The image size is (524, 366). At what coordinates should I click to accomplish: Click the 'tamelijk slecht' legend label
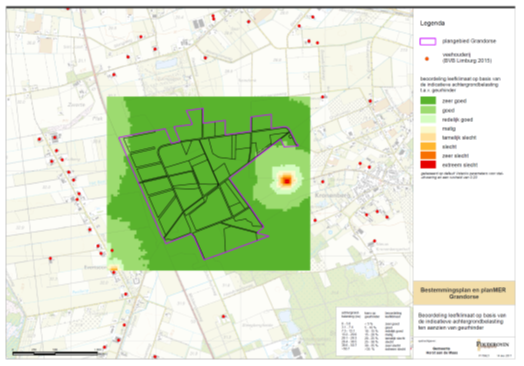click(x=459, y=138)
